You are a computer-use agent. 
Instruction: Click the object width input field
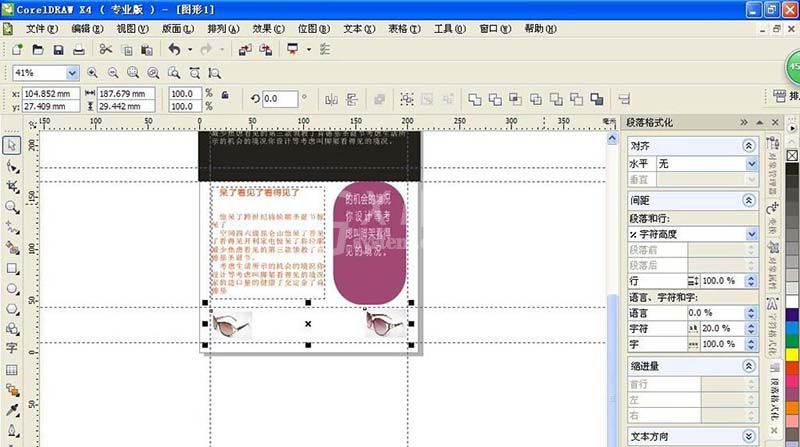126,94
